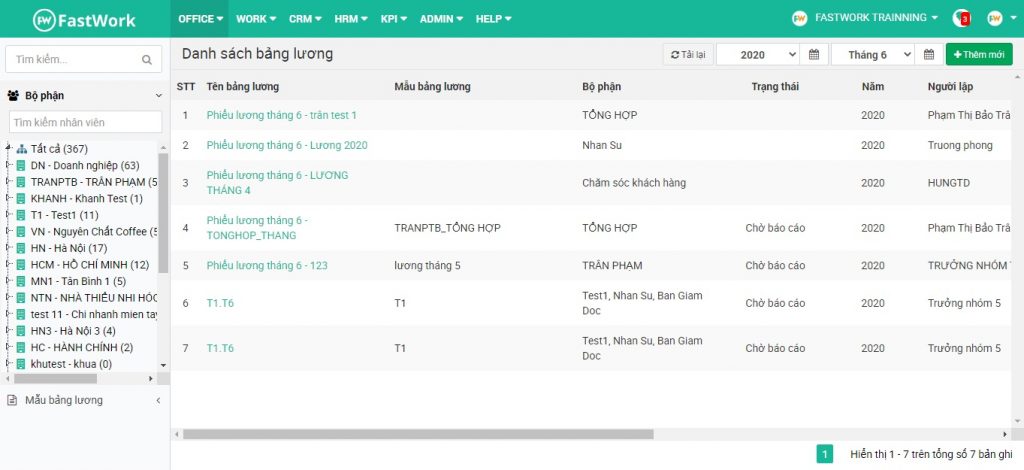Image resolution: width=1024 pixels, height=470 pixels.
Task: Open notifications globe icon
Action: tap(961, 18)
